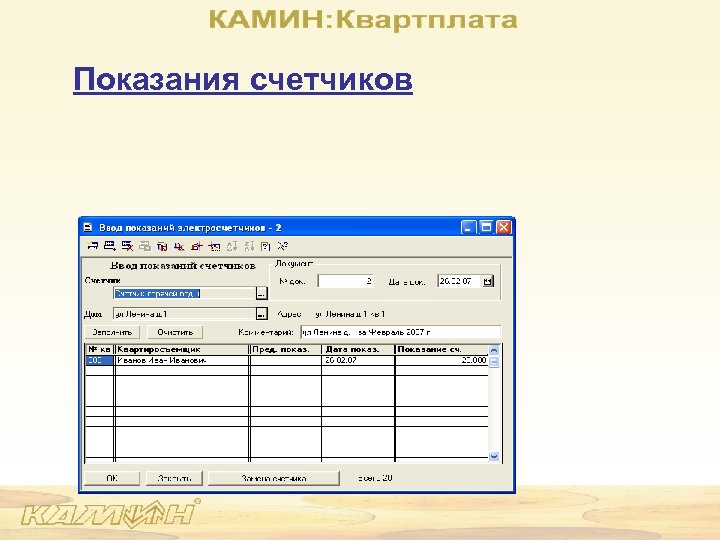Click the Замена счетчика button
Image resolution: width=720 pixels, height=540 pixels.
[x=274, y=478]
